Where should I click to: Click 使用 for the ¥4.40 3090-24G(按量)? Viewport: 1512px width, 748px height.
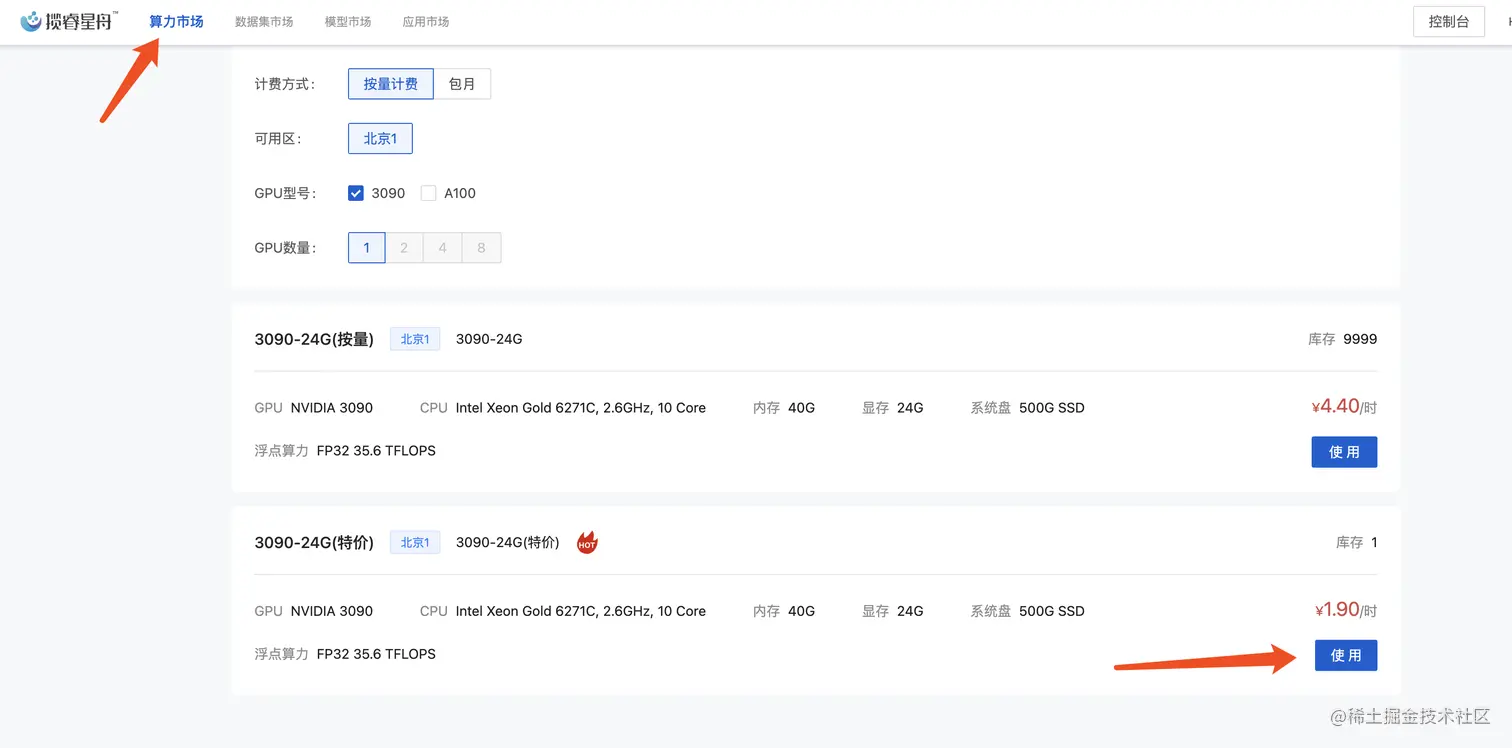coord(1344,452)
